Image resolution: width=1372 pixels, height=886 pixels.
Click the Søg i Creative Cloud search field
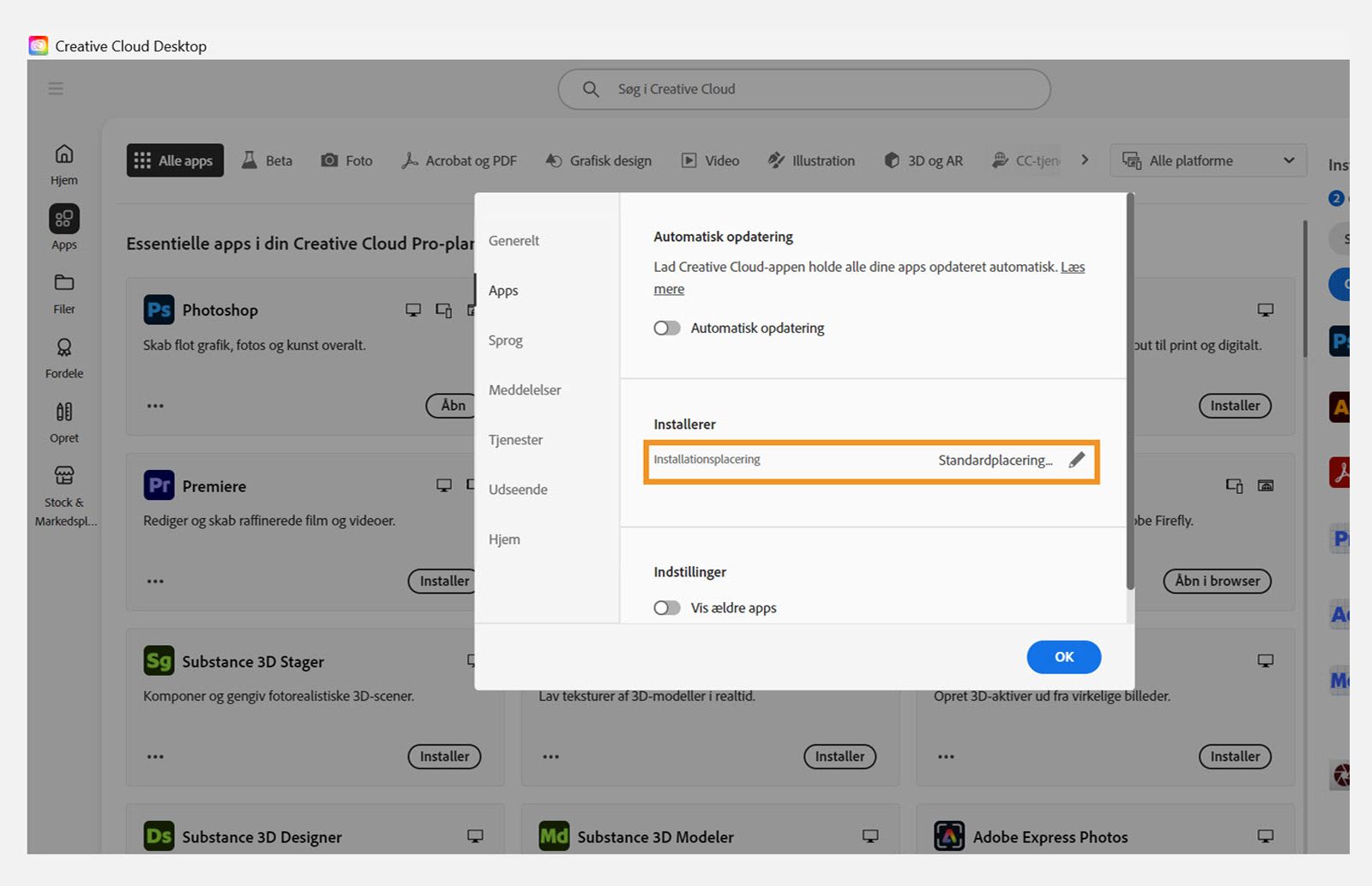pos(804,89)
